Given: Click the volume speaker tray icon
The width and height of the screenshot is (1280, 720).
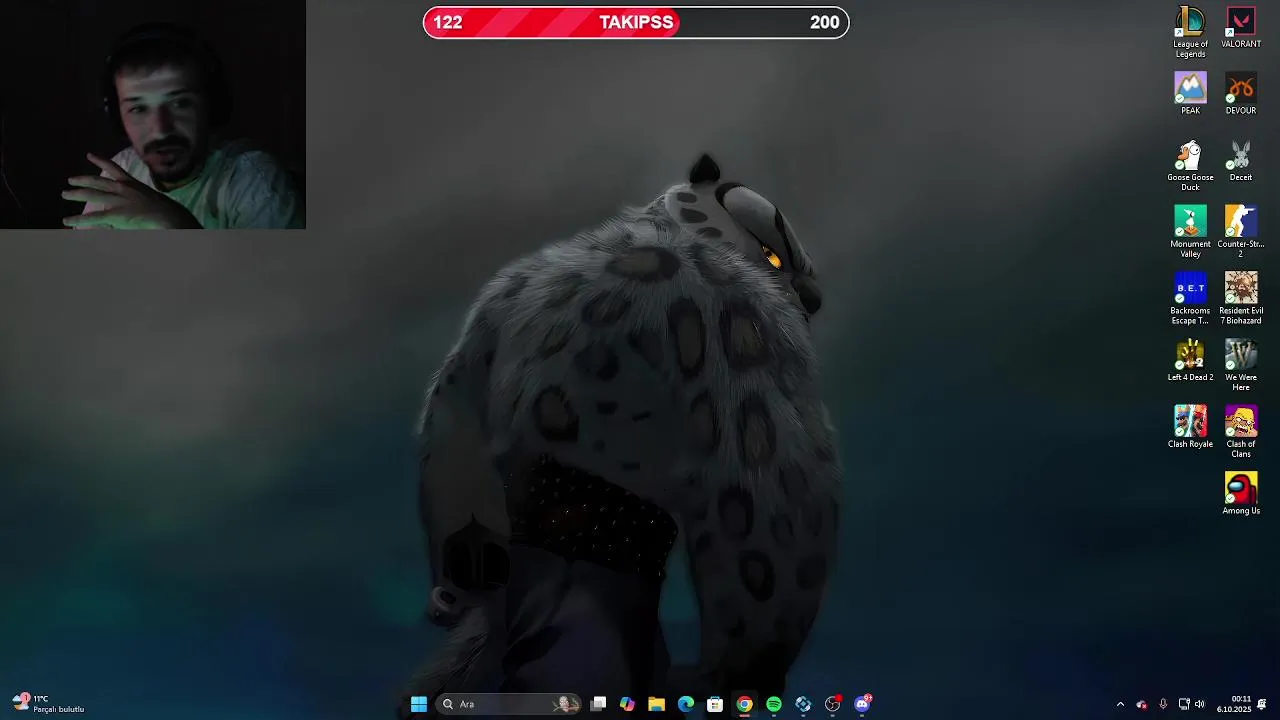Looking at the screenshot, I should (x=1200, y=704).
